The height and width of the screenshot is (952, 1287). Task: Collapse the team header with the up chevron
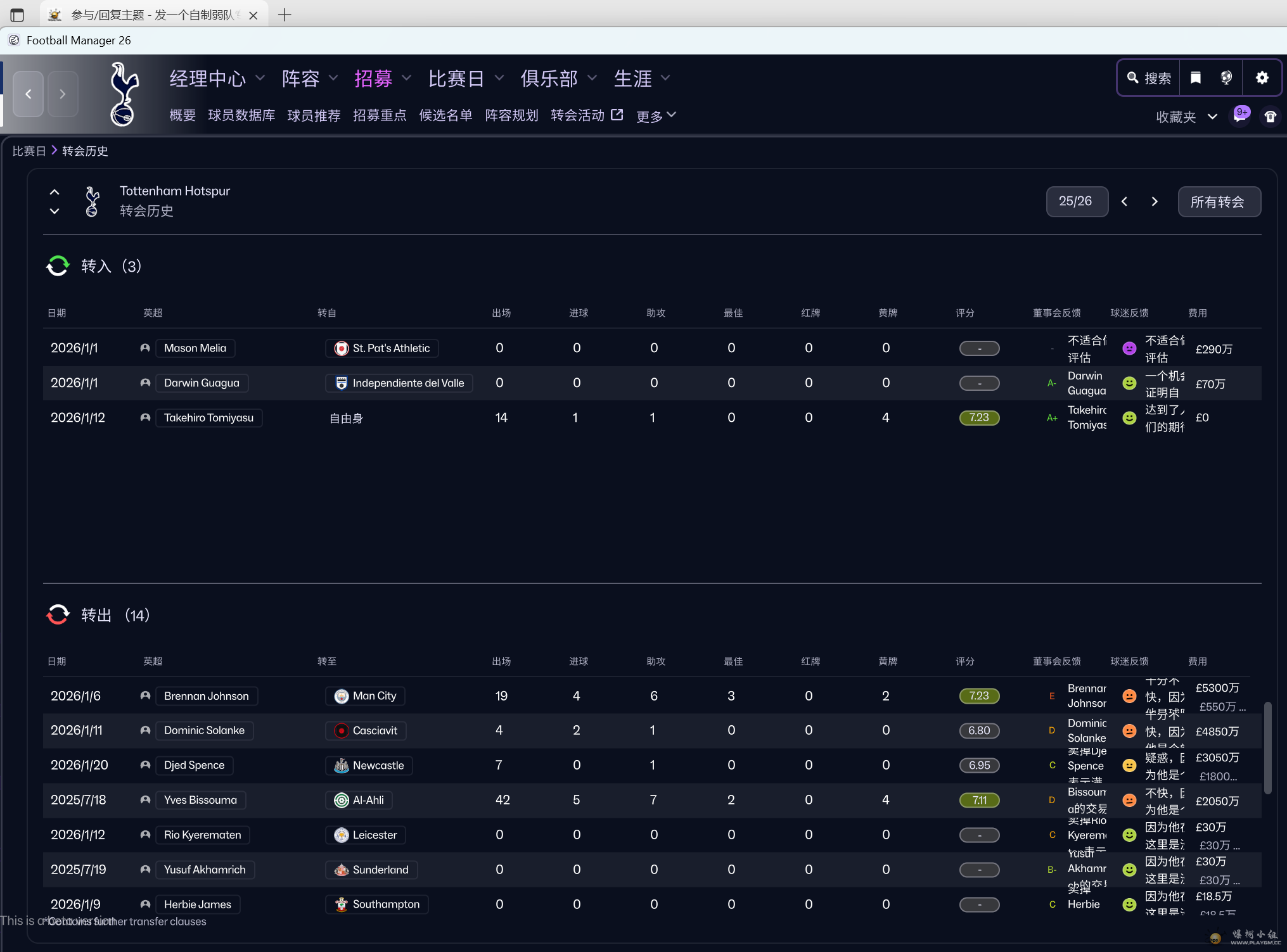pos(54,192)
